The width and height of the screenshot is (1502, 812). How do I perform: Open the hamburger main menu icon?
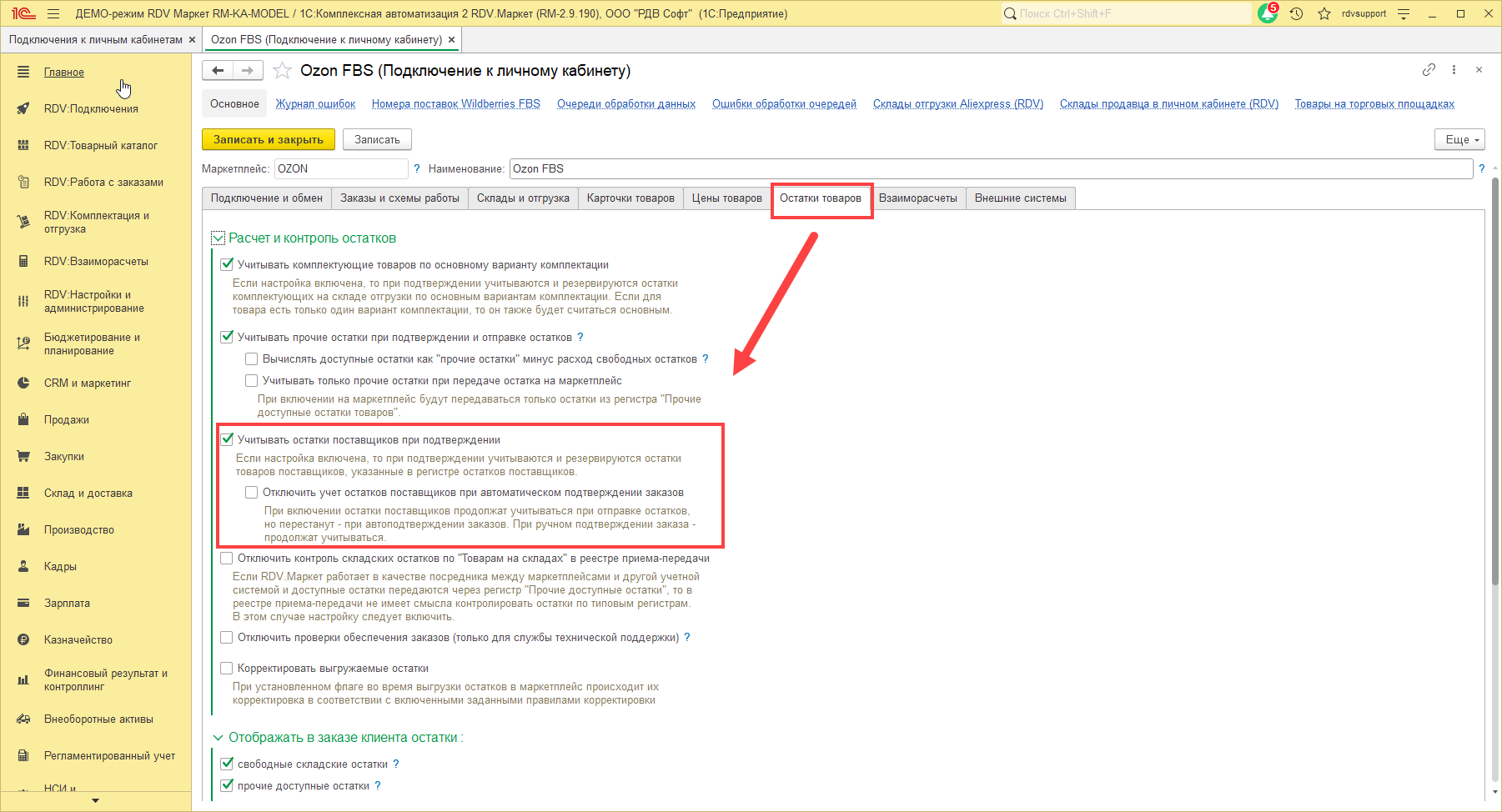coord(53,14)
